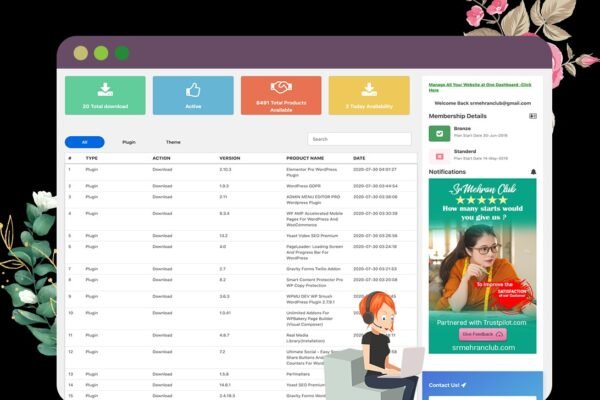This screenshot has width=600, height=400.
Task: Switch to the Plugin filter tab
Action: point(129,142)
